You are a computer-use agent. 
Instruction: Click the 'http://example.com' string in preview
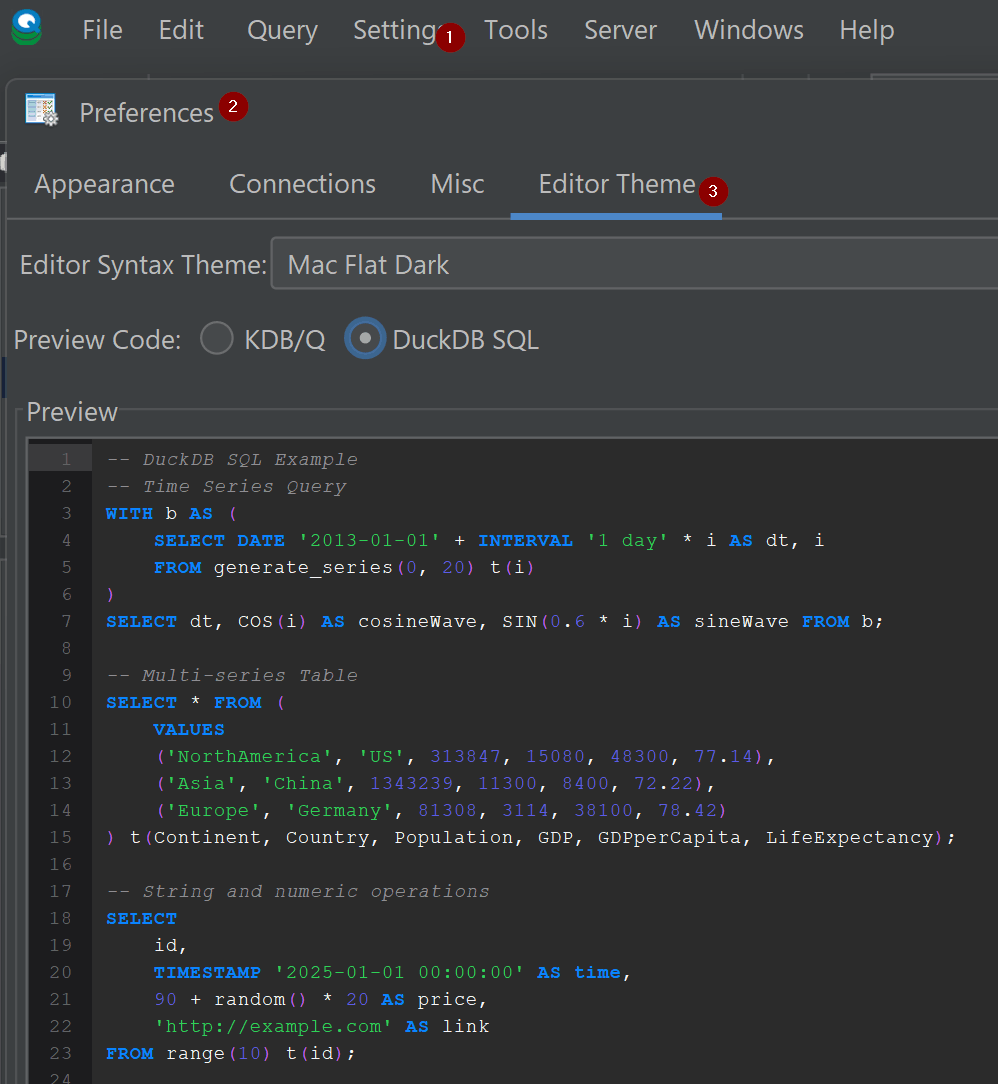click(274, 1026)
